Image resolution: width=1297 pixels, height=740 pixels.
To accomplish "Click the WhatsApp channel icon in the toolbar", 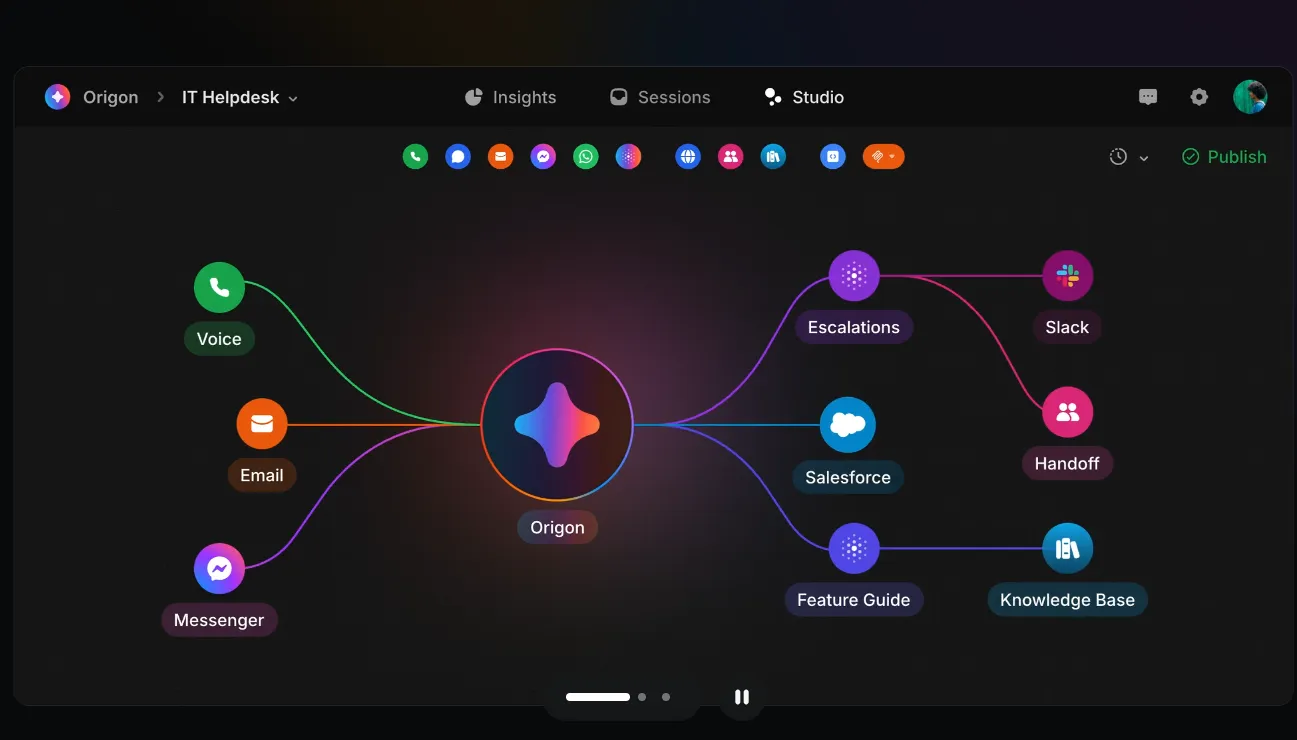I will (586, 157).
